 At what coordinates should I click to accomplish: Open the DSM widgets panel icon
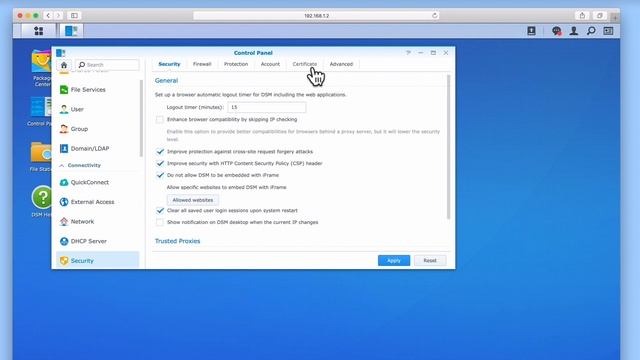[608, 31]
